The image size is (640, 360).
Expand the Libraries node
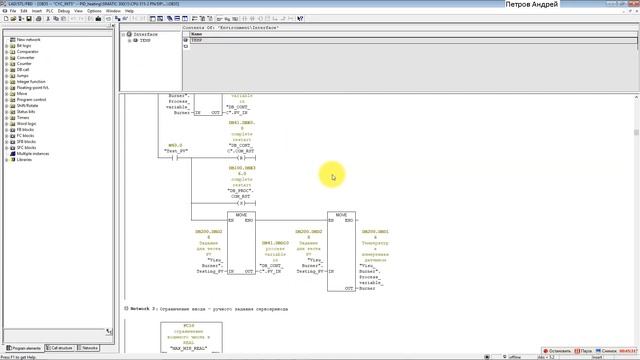tap(7, 160)
